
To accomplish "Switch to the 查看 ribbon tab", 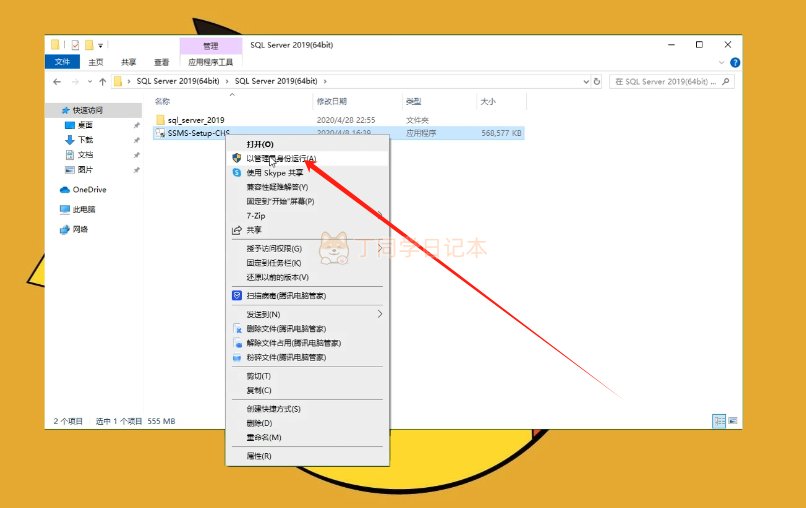I will pos(161,62).
